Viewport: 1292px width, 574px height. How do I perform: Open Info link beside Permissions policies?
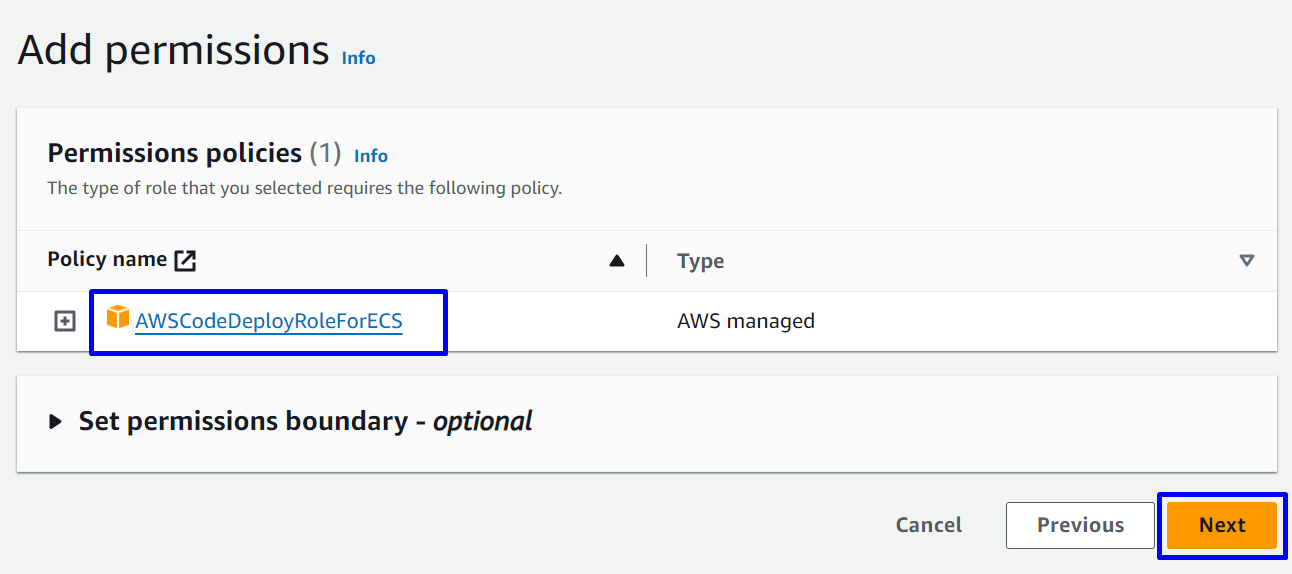pos(371,156)
